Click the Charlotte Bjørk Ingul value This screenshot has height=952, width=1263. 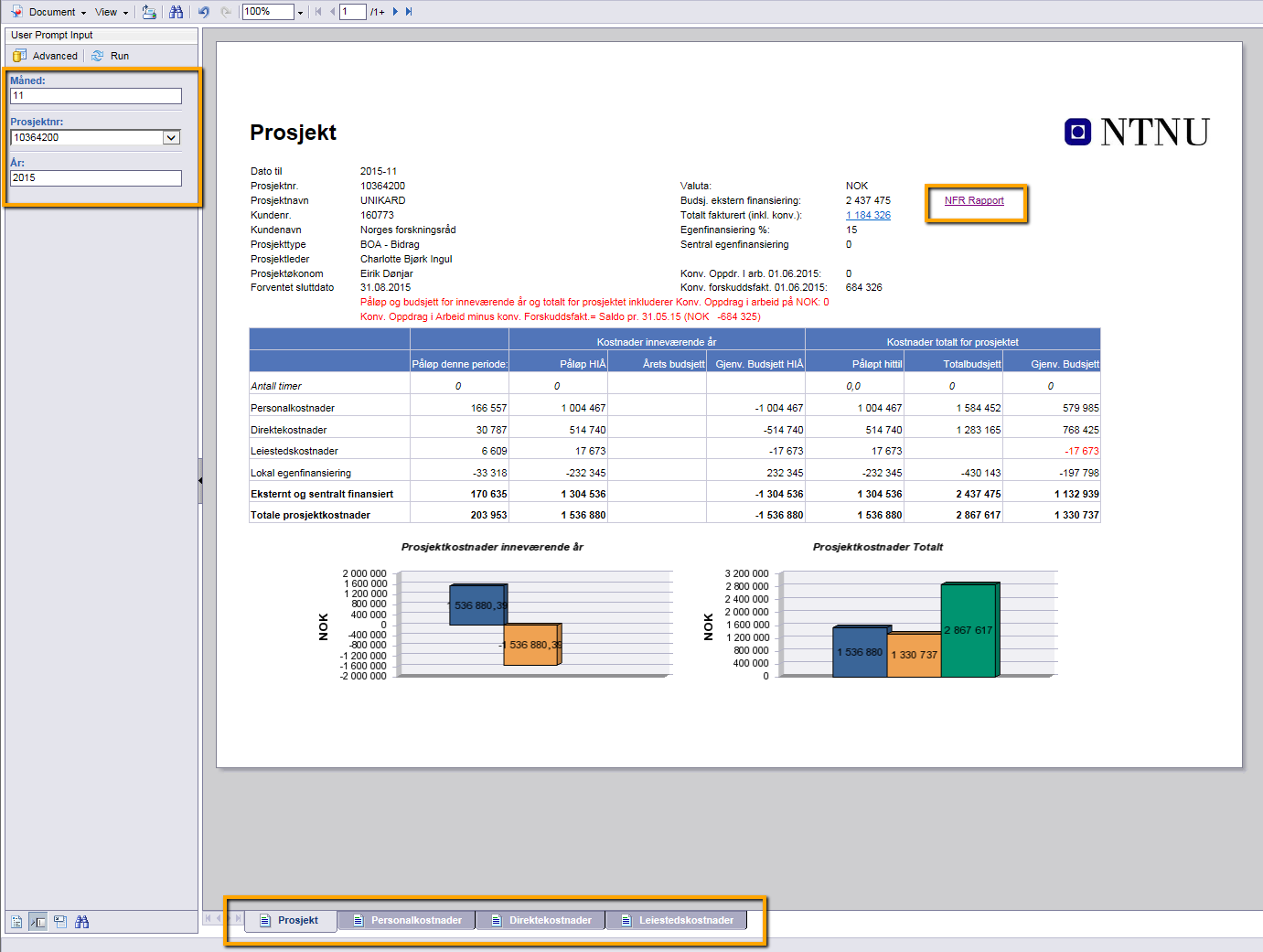click(406, 260)
